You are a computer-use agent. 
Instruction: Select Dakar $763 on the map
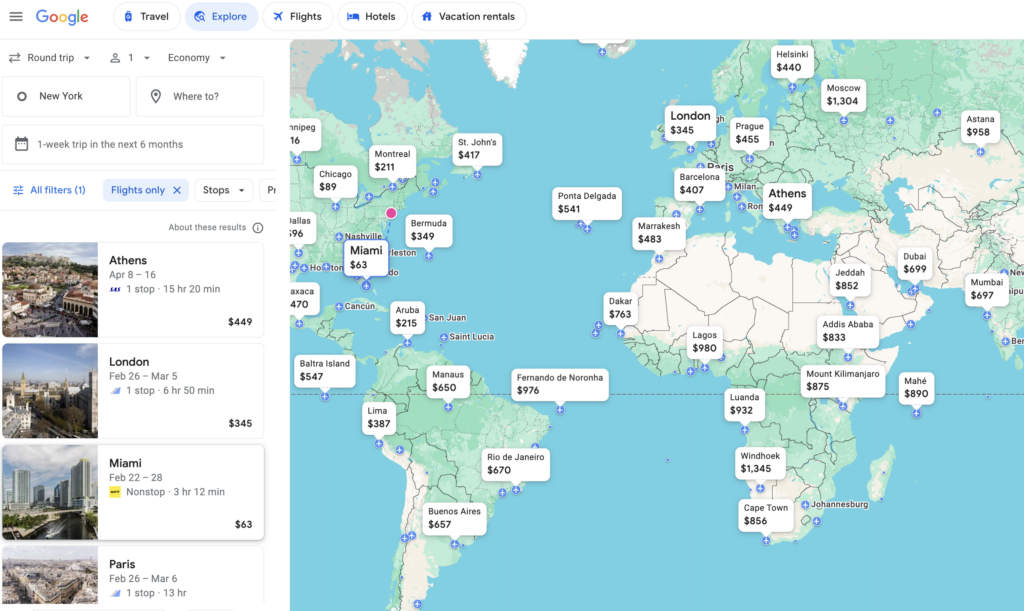pos(620,308)
